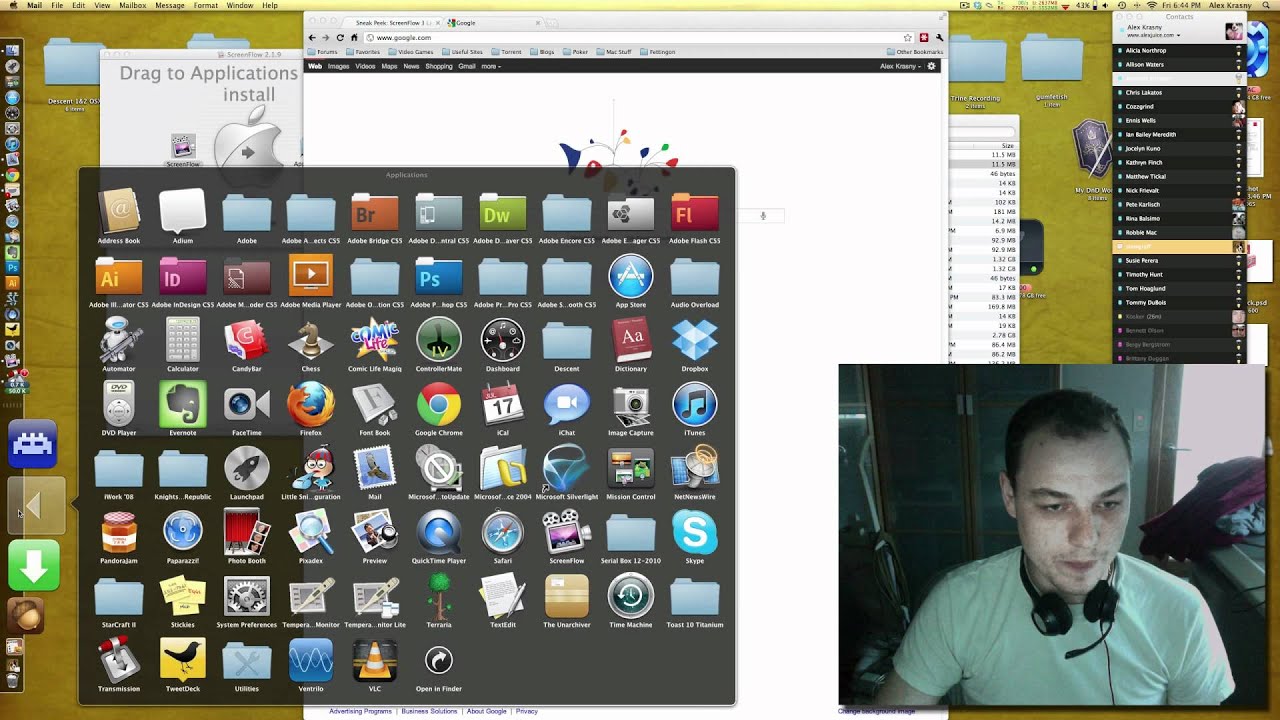The image size is (1280, 720).
Task: Launch Launchpad
Action: [x=247, y=469]
